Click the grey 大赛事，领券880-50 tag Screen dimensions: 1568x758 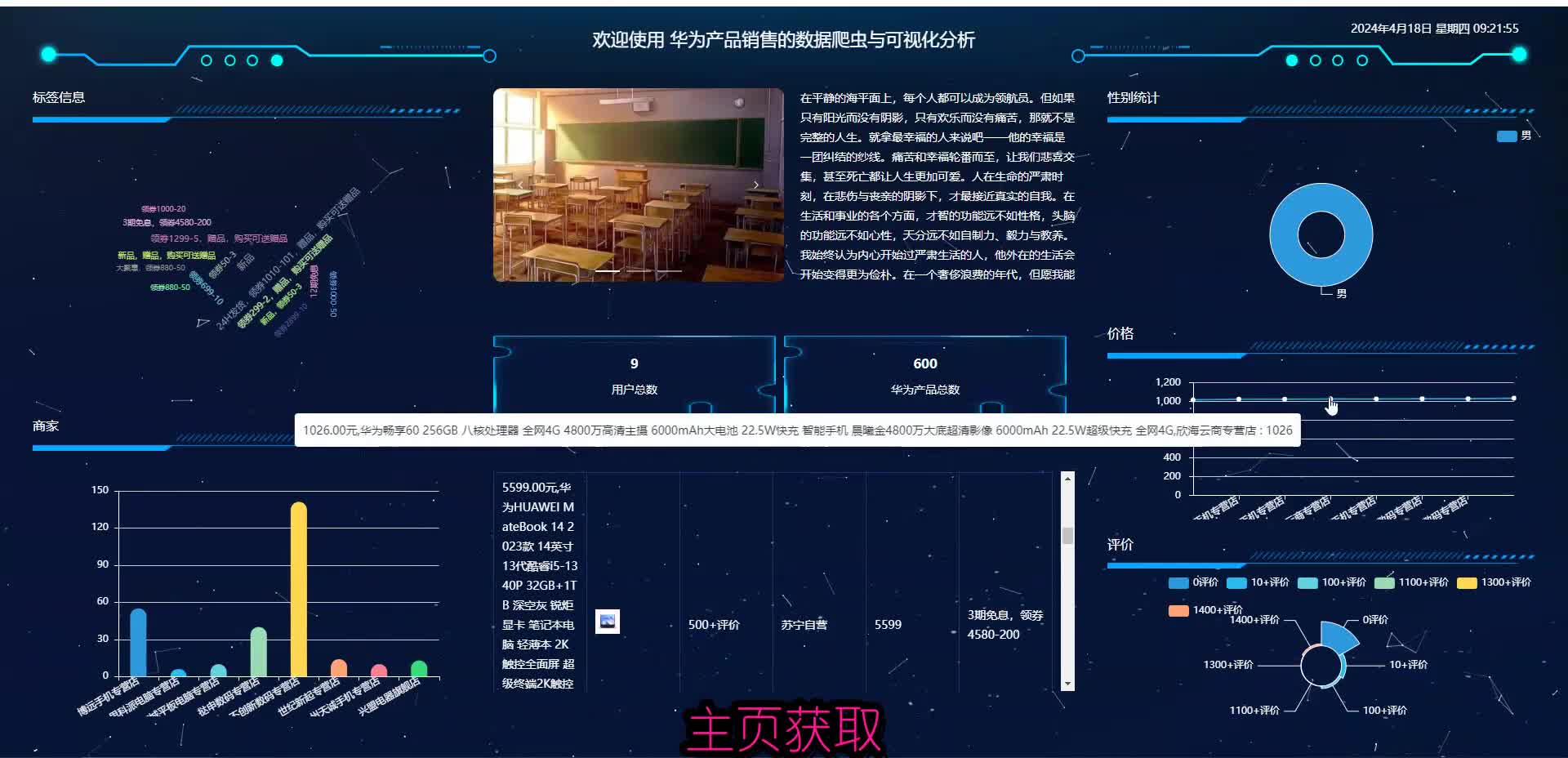pos(150,268)
